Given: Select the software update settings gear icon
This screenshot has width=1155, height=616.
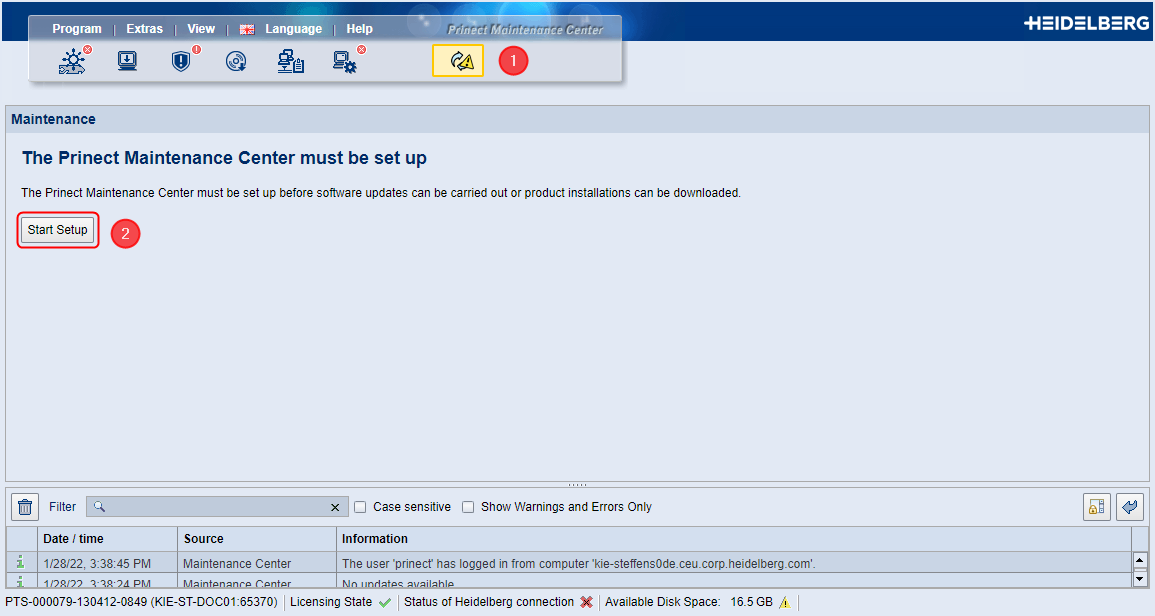Looking at the screenshot, I should 73,60.
